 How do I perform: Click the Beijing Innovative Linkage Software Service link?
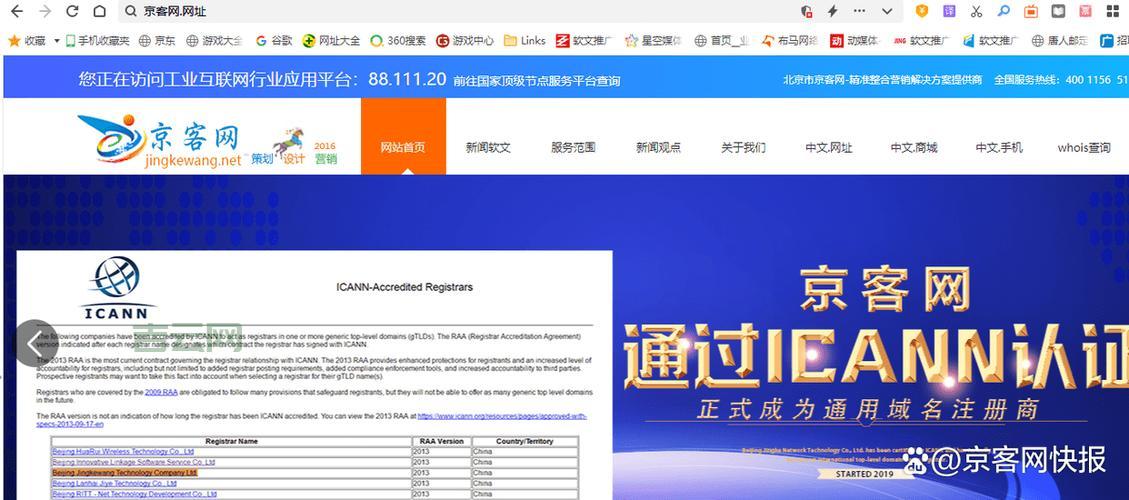[133, 462]
